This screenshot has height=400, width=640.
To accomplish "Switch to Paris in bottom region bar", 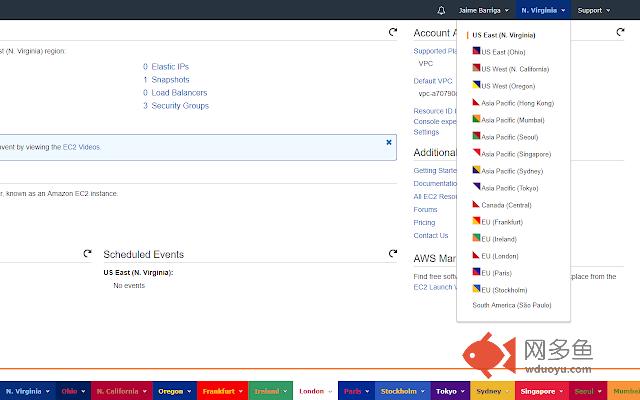I will [356, 391].
